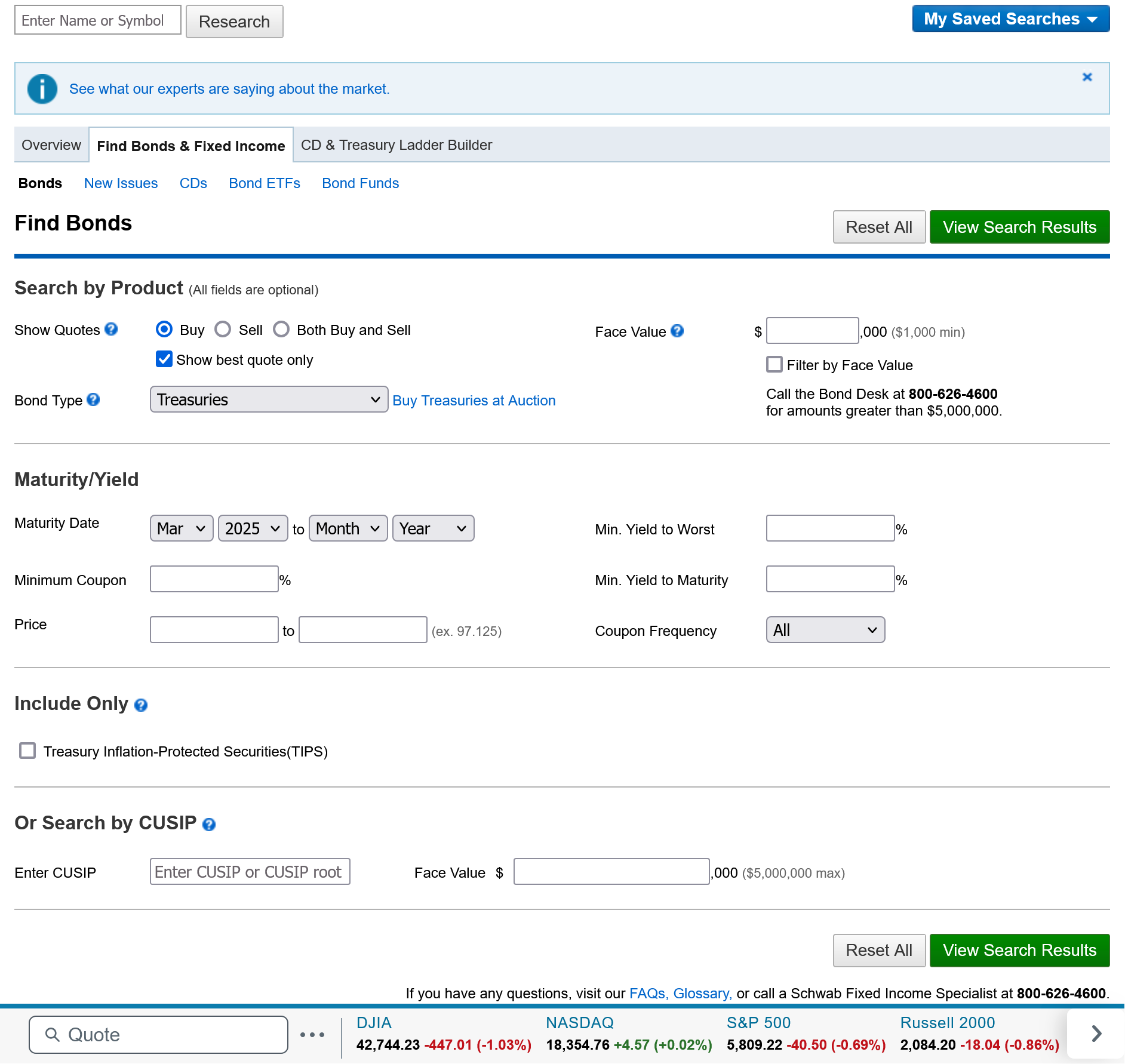This screenshot has width=1125, height=1064.
Task: Click the CUSIP Face Value field
Action: (x=611, y=872)
